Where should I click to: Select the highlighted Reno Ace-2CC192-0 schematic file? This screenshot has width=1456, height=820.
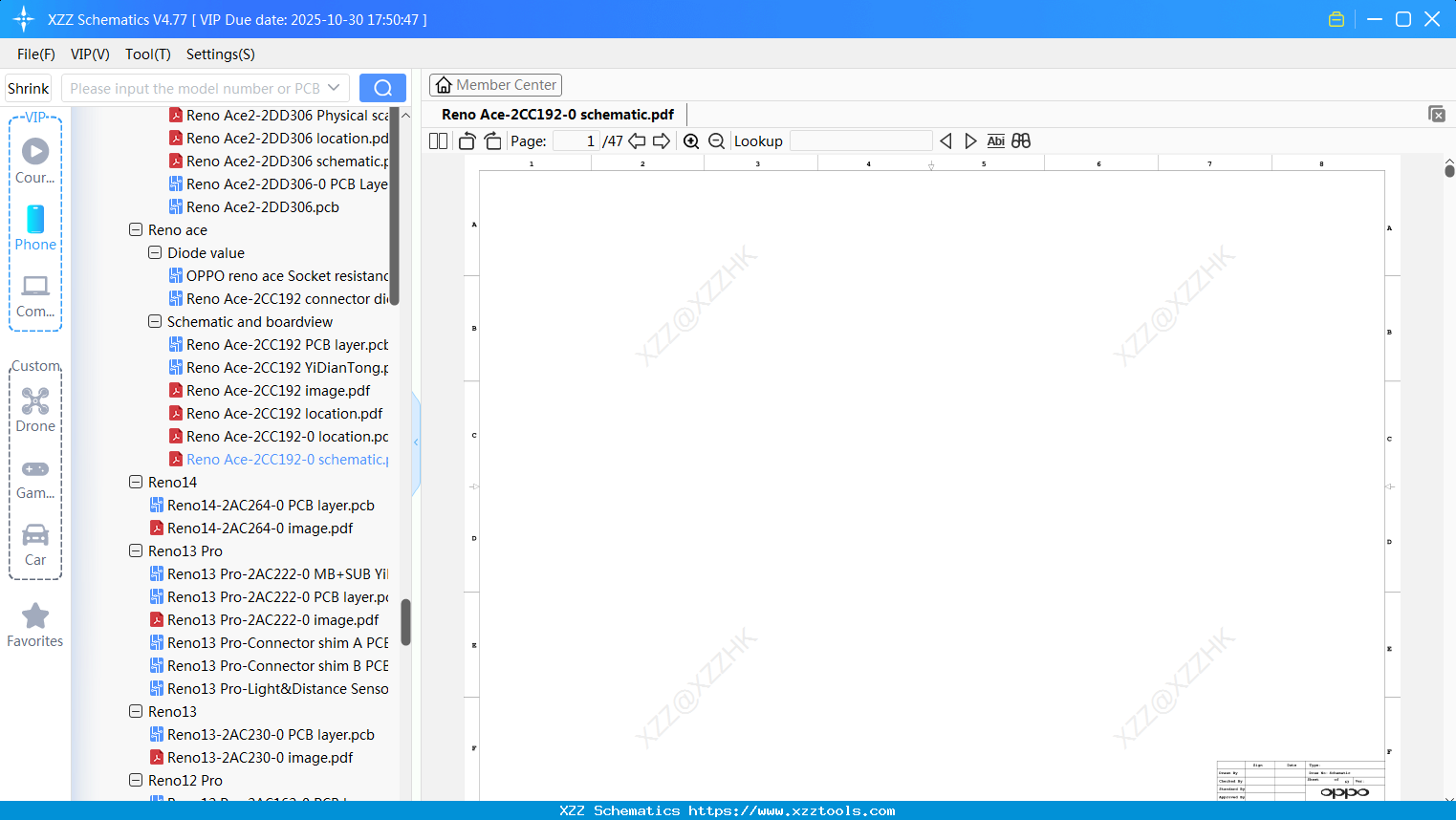coord(278,460)
